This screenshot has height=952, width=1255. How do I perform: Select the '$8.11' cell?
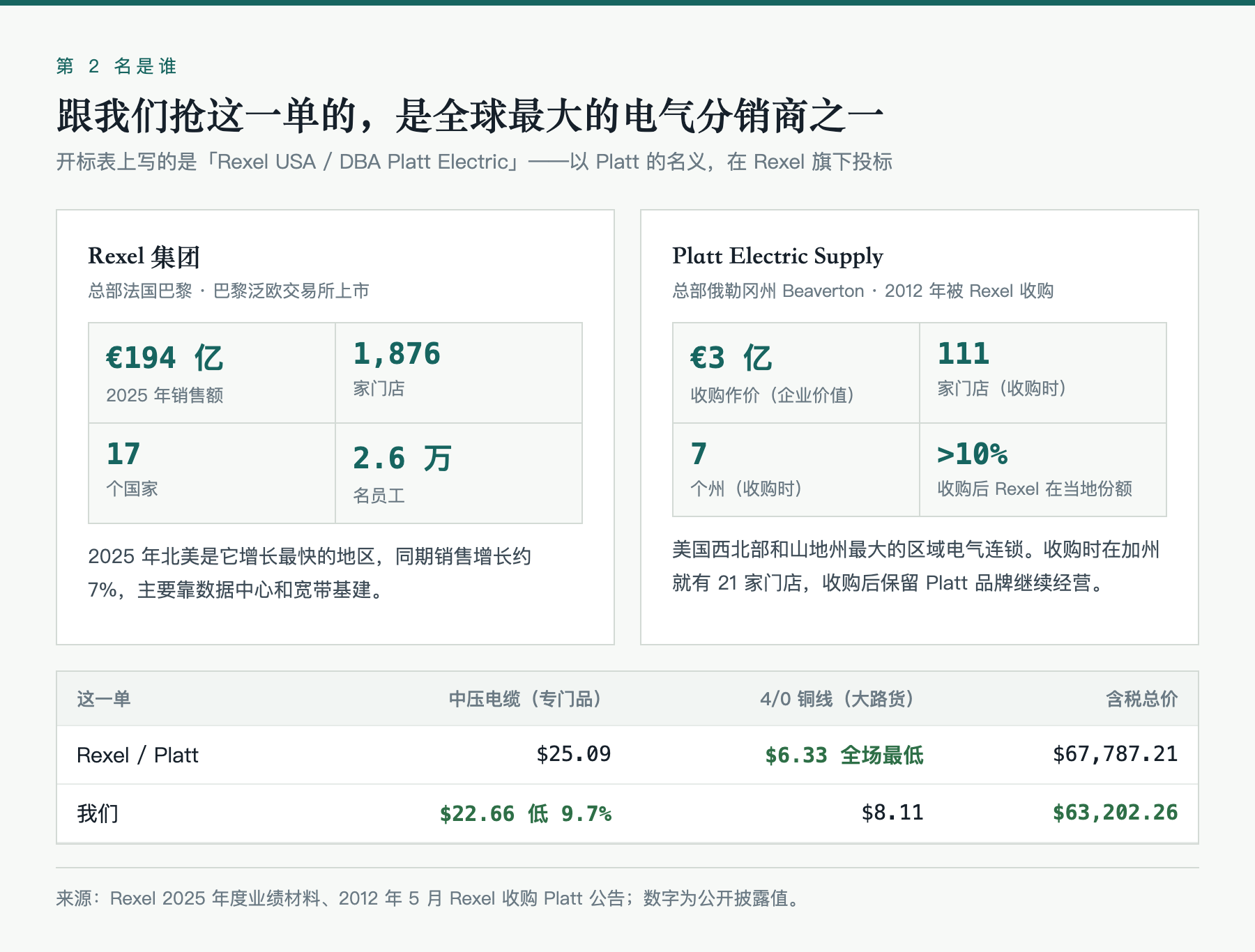[x=892, y=812]
